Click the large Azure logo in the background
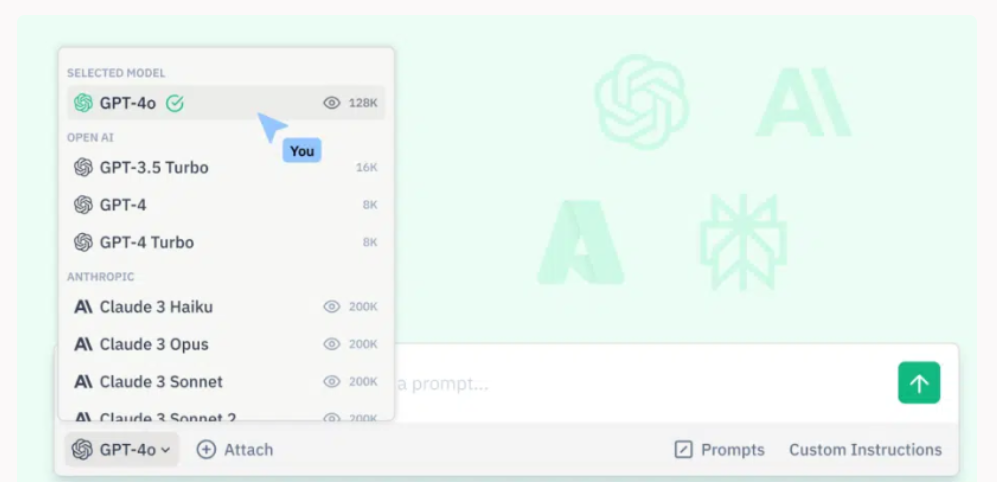The width and height of the screenshot is (997, 482). (581, 242)
